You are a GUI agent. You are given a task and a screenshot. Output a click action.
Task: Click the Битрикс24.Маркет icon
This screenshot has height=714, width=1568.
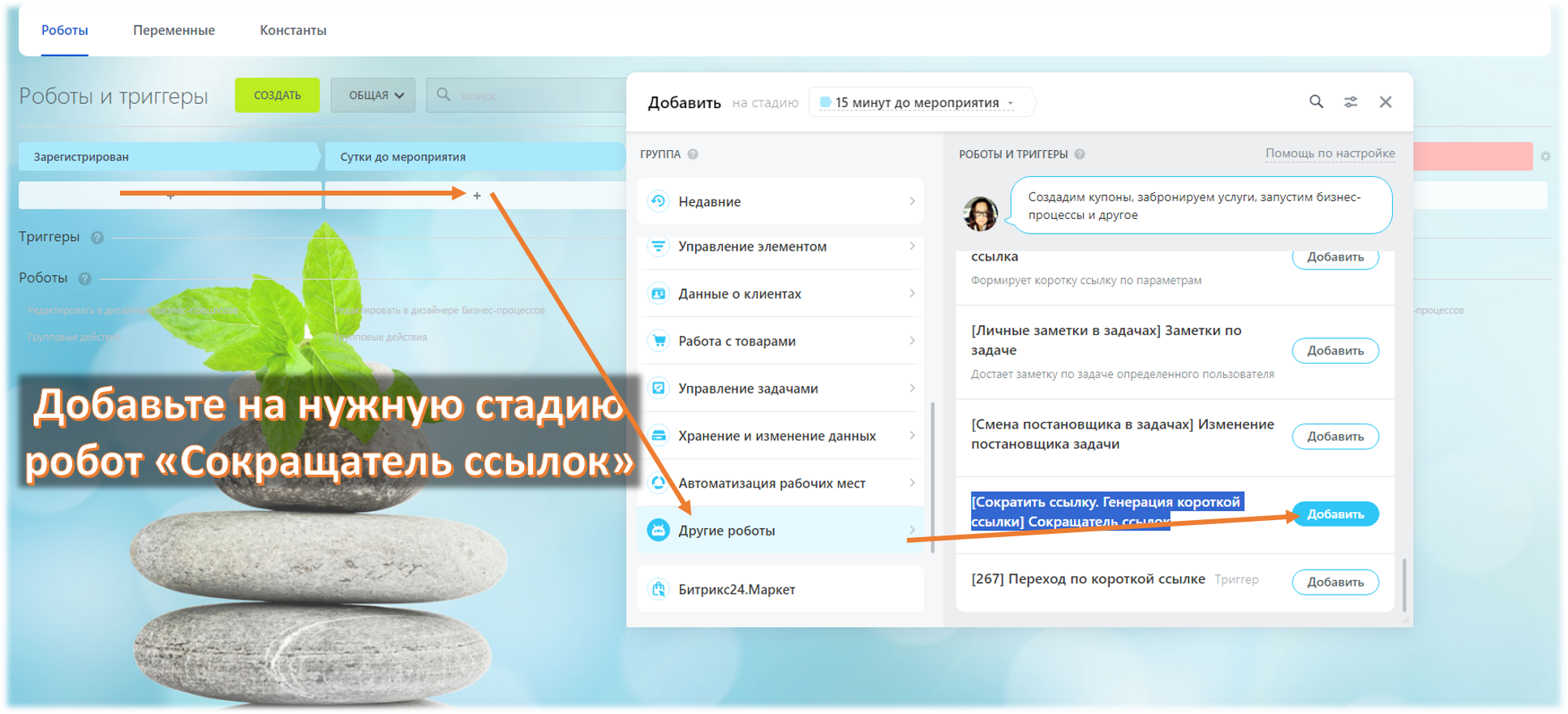pyautogui.click(x=659, y=589)
